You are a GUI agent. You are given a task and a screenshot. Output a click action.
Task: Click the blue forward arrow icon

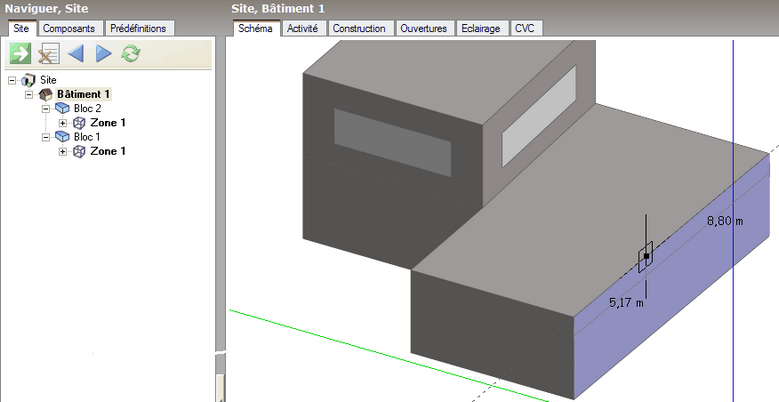pos(103,54)
